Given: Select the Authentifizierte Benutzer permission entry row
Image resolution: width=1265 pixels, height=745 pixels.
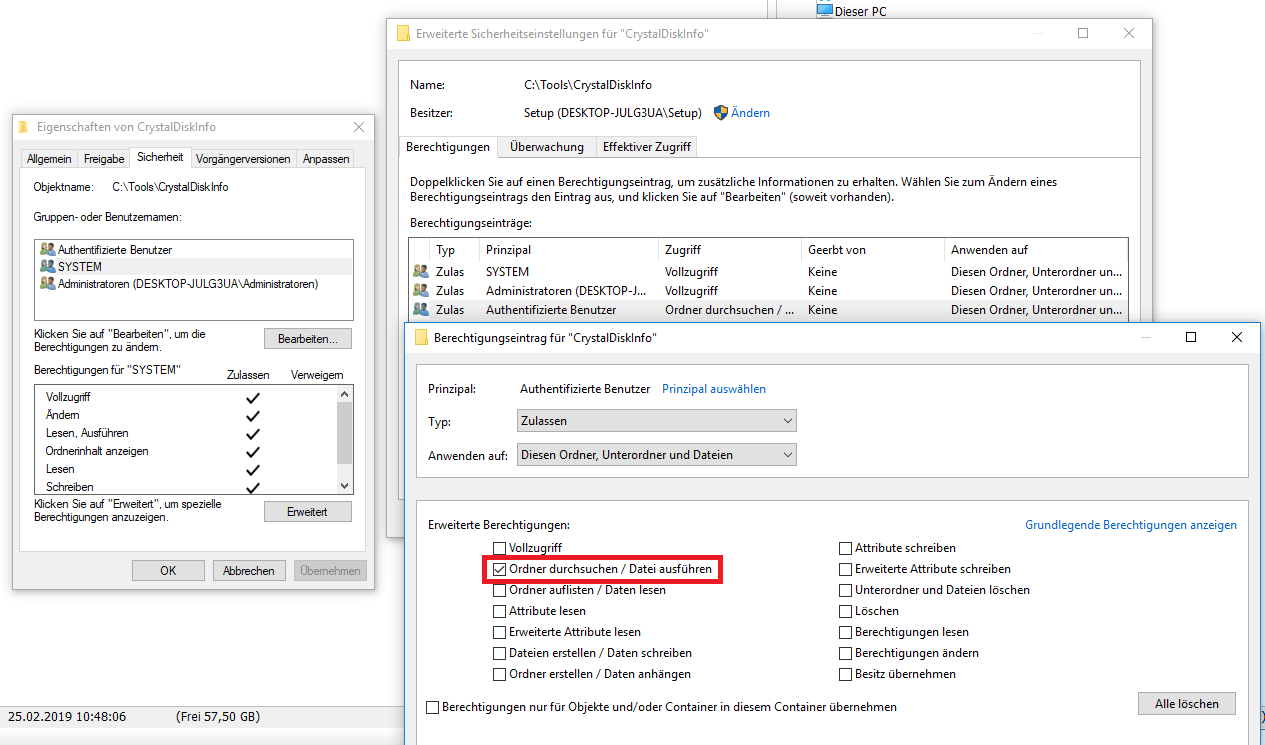Looking at the screenshot, I should point(550,310).
